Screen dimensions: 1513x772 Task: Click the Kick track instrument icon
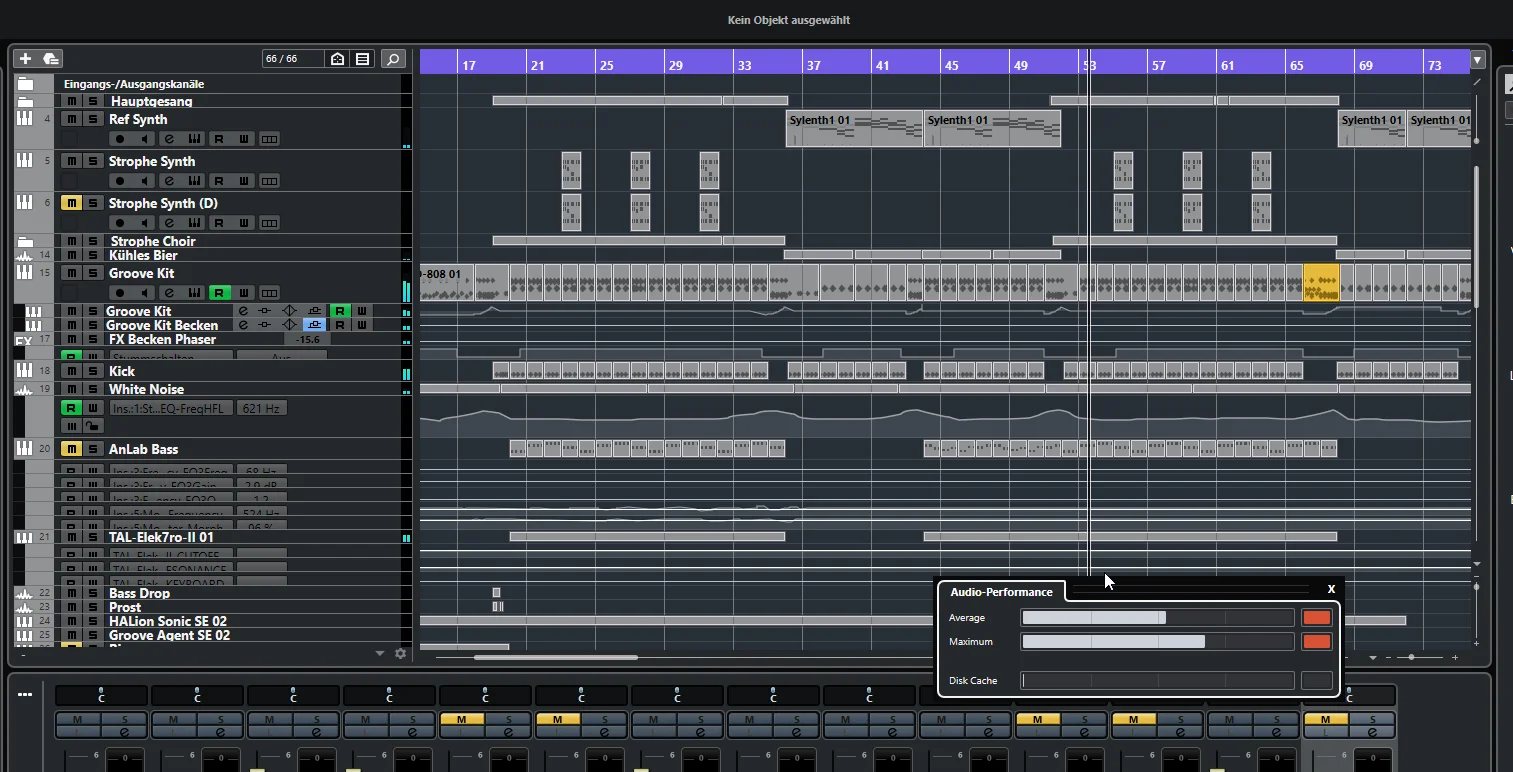point(25,371)
